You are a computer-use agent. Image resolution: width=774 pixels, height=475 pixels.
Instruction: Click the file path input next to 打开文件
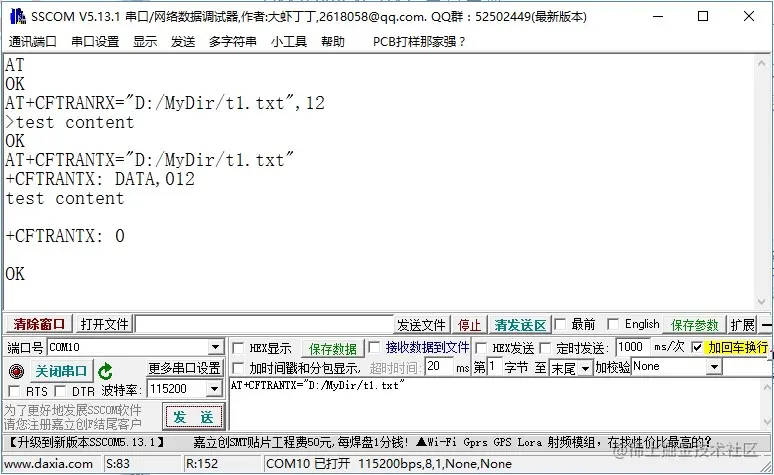point(264,324)
